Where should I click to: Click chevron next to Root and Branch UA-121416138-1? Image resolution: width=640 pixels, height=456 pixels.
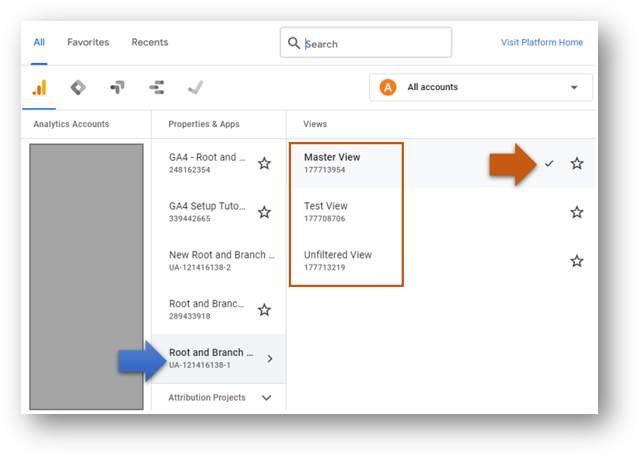point(270,358)
